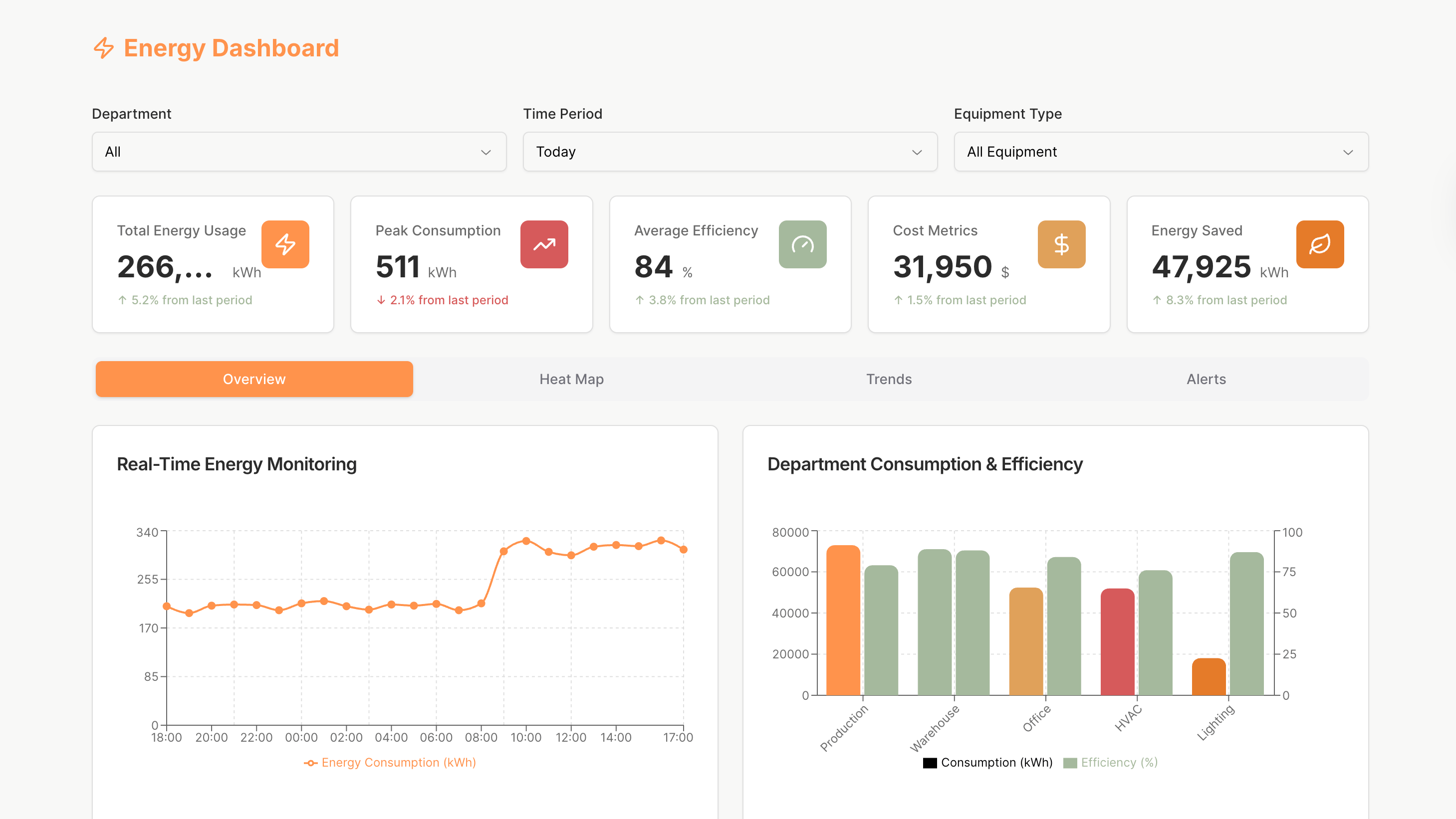Click the chevron on the Department selector

point(485,152)
